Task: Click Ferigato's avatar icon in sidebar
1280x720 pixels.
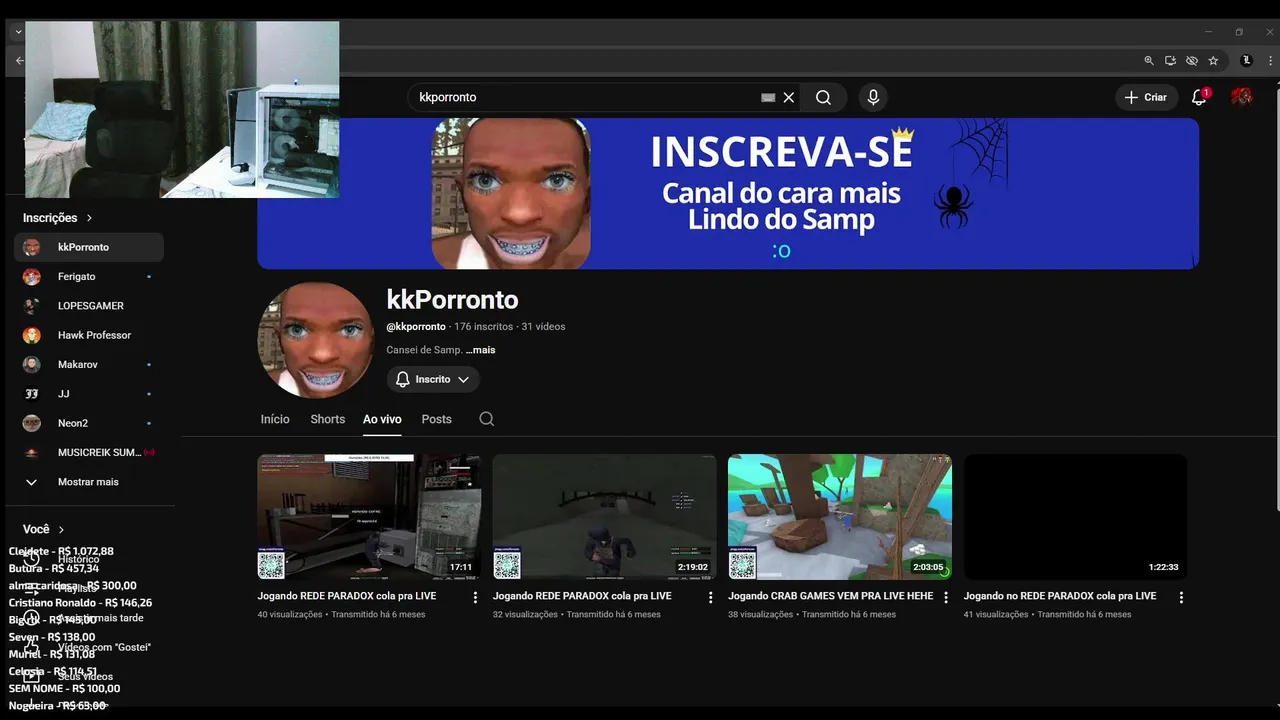Action: [x=32, y=276]
